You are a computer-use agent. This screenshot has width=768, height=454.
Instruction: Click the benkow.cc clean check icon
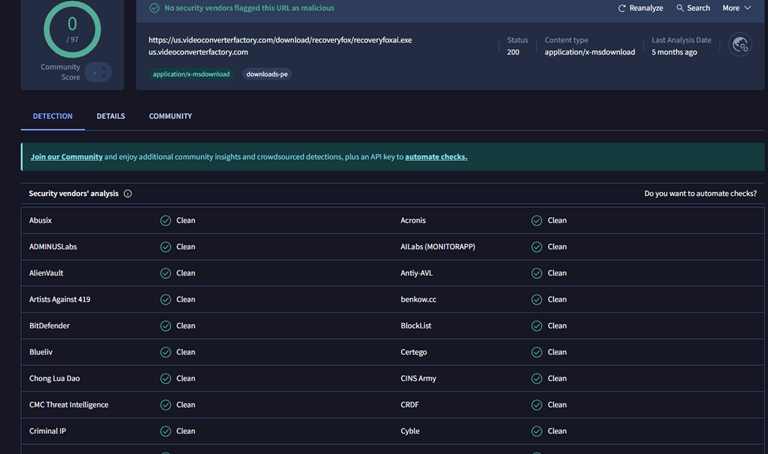tap(537, 299)
